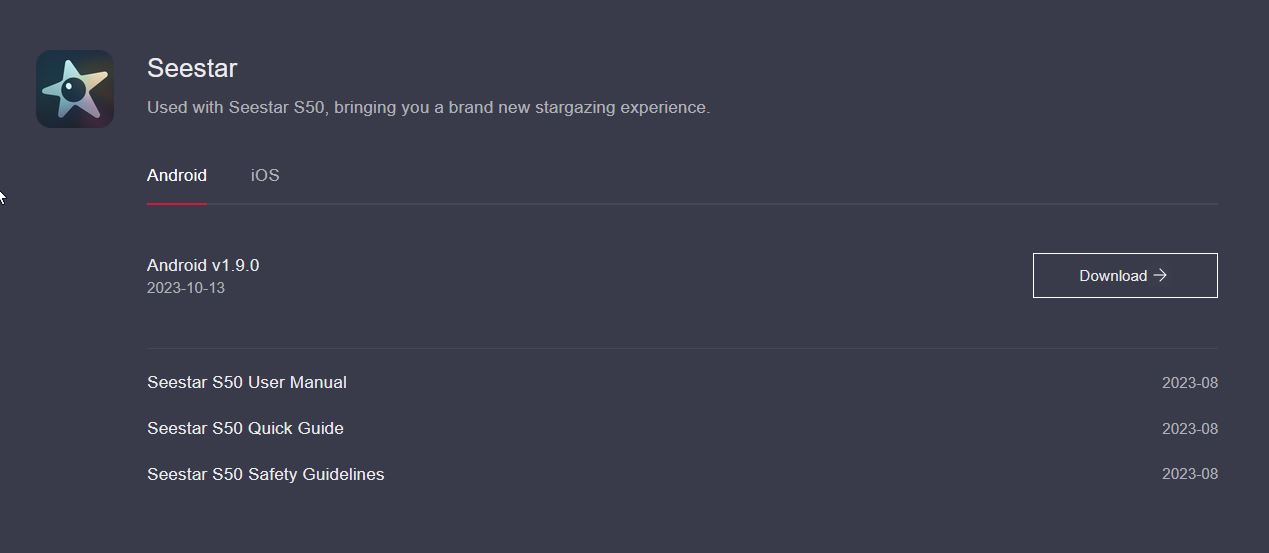Click the Quick Guide 2023-08 date

pyautogui.click(x=1190, y=429)
